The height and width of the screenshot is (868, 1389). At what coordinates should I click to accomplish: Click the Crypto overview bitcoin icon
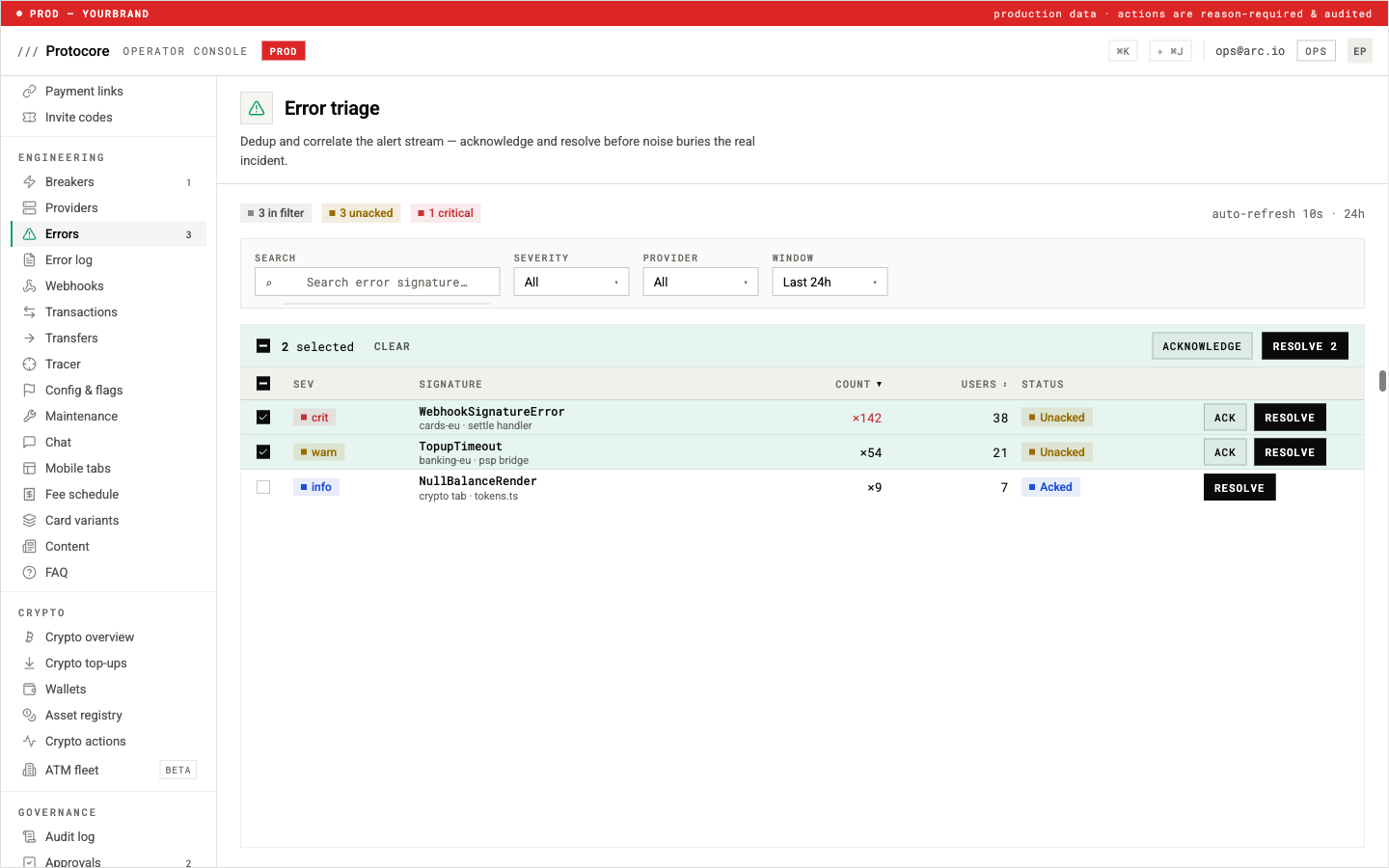30,637
